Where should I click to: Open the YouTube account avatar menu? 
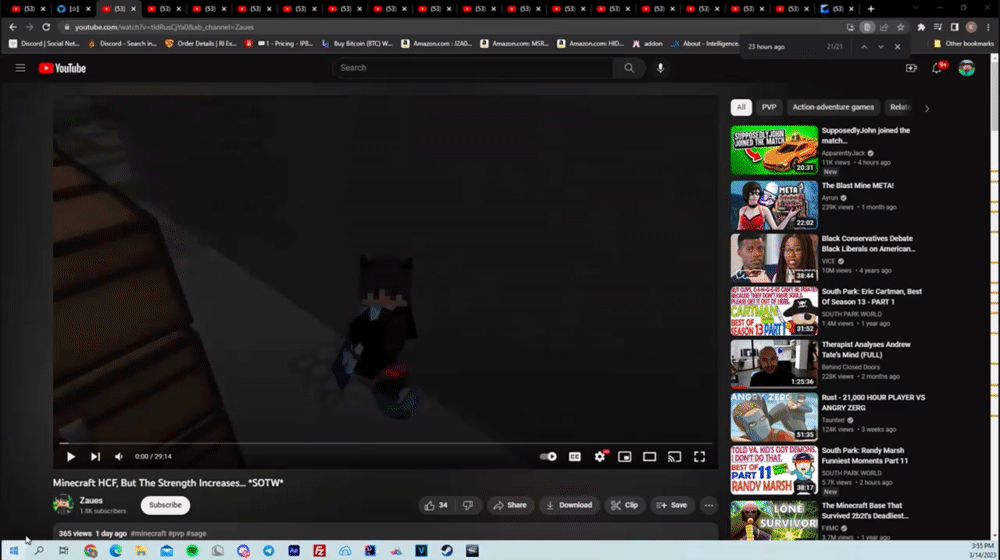(966, 68)
